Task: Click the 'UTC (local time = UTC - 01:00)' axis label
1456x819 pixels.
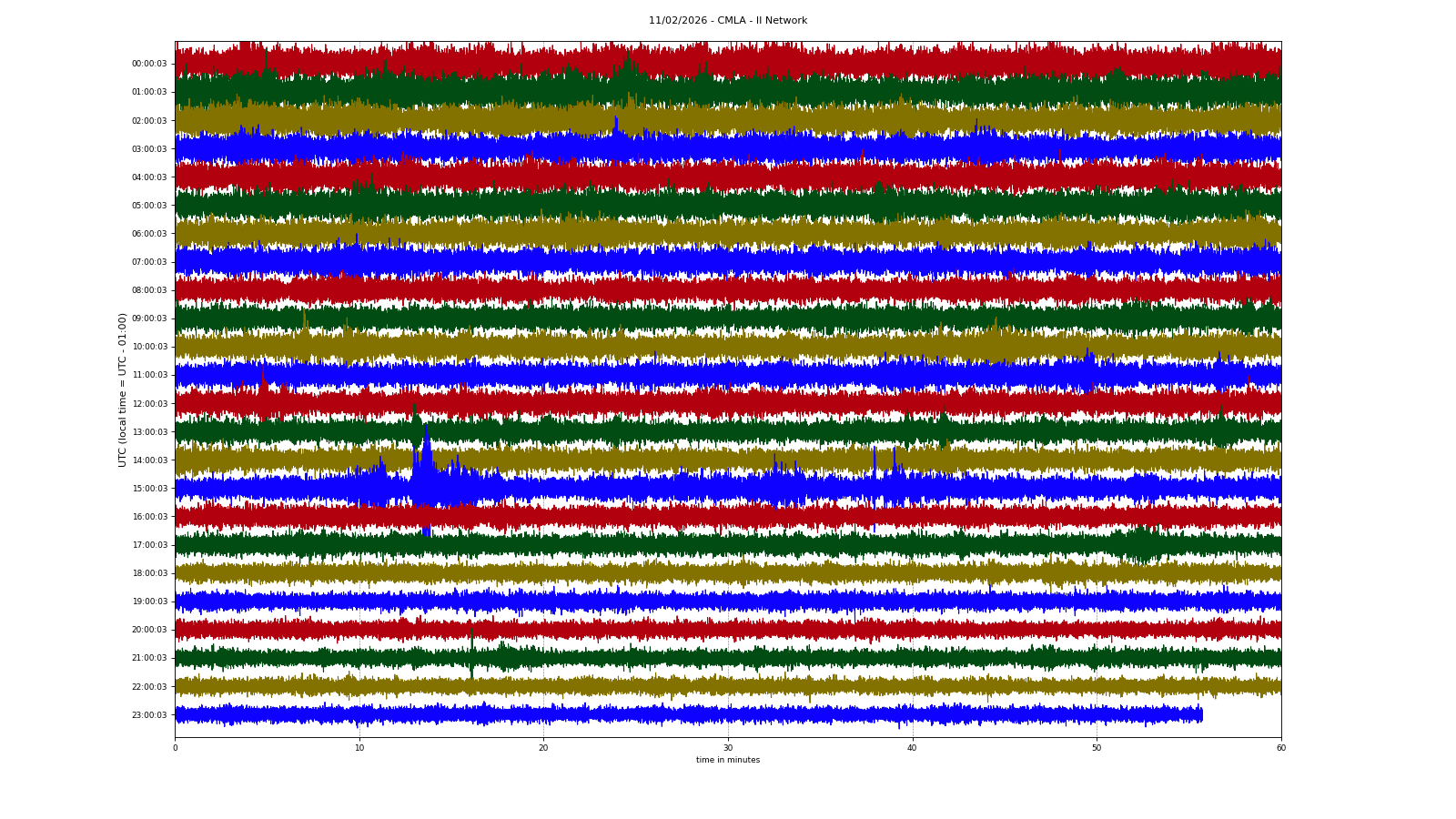Action: (x=122, y=389)
